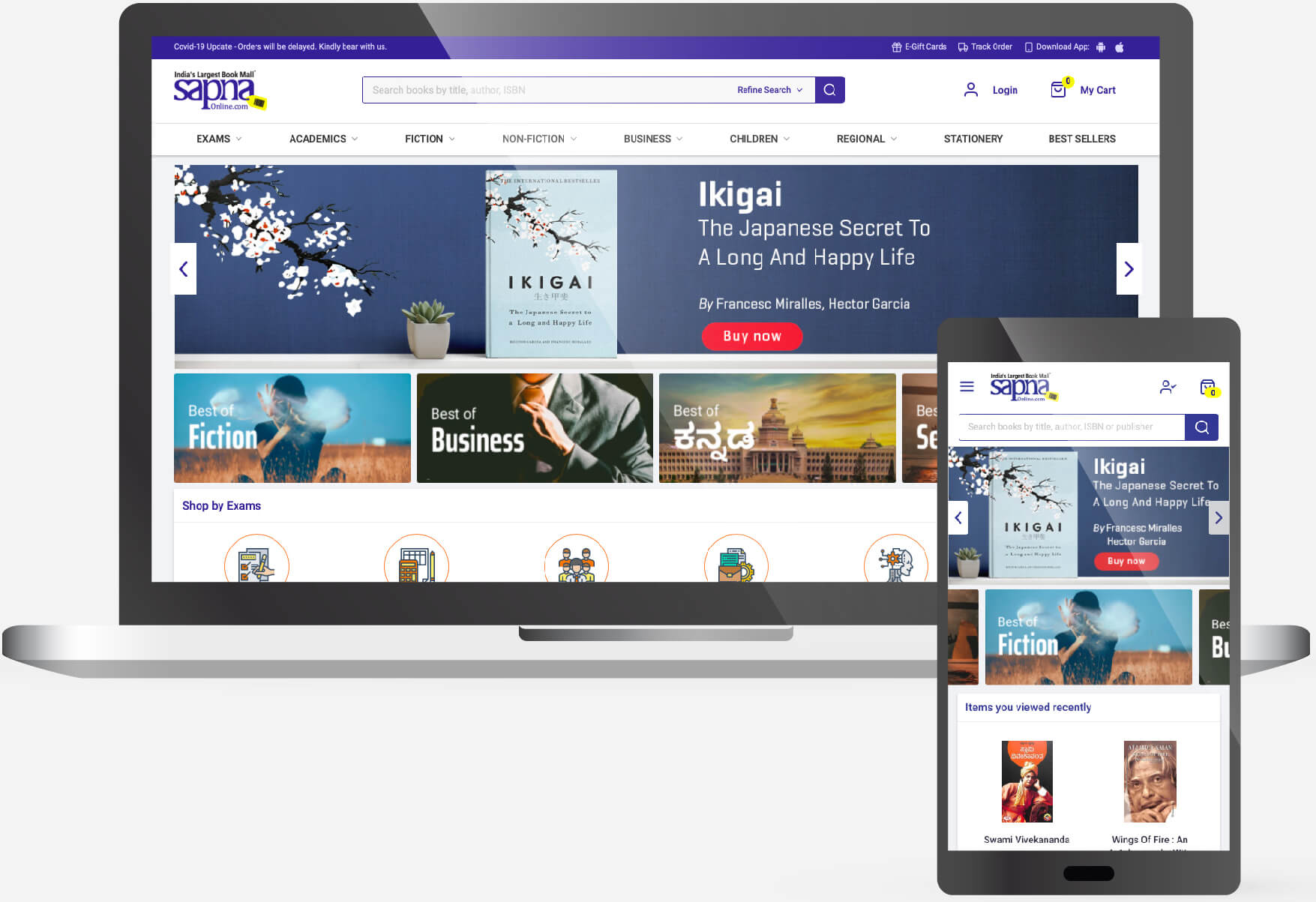Open the briefcase and gear exam icon

tap(736, 560)
